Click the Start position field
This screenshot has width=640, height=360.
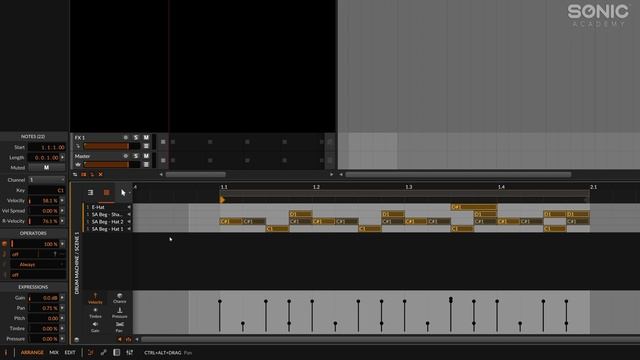coord(47,147)
